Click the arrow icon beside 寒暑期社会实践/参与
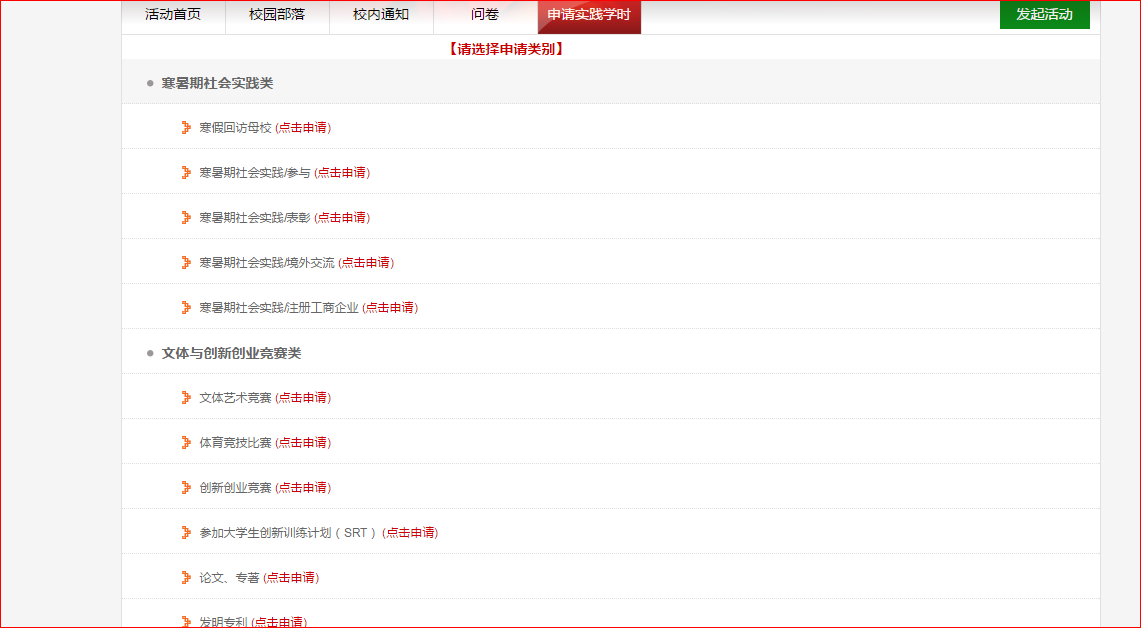This screenshot has width=1141, height=628. [186, 173]
